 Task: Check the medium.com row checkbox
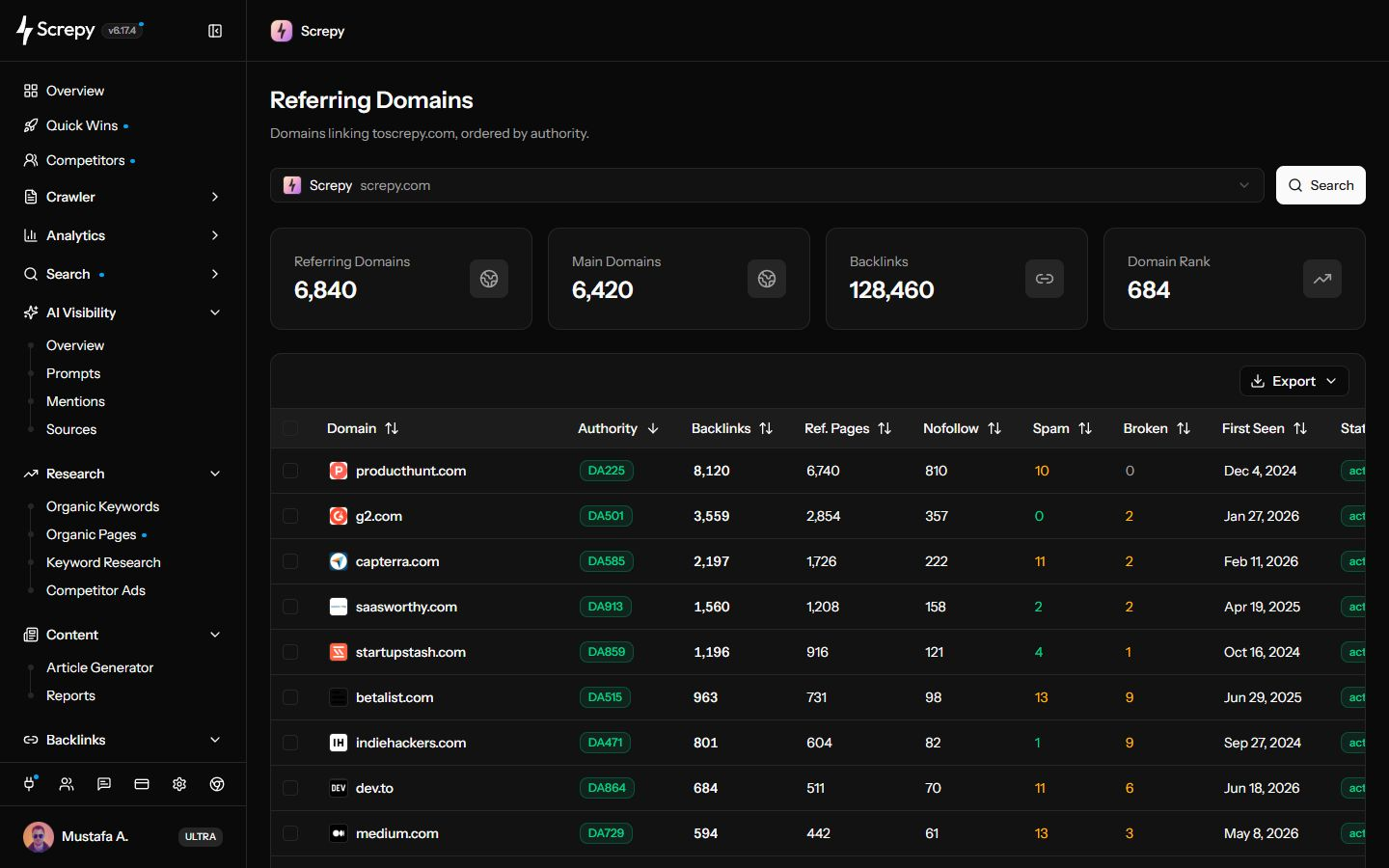point(290,833)
